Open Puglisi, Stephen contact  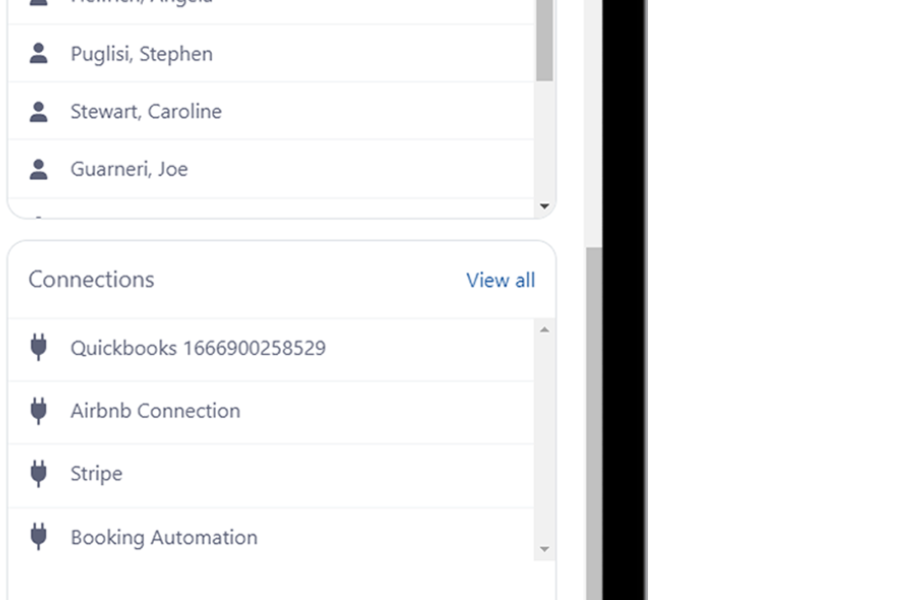[141, 54]
